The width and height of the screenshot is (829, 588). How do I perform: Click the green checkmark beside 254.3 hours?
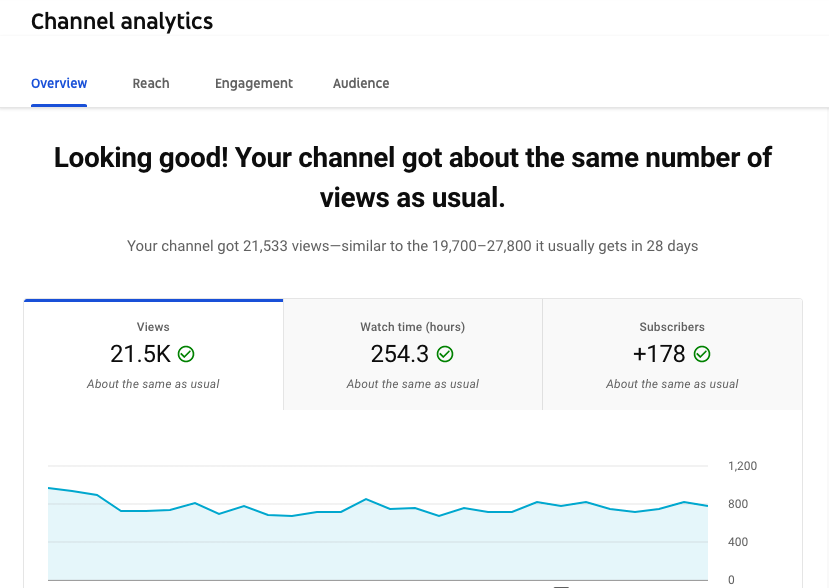pyautogui.click(x=446, y=354)
